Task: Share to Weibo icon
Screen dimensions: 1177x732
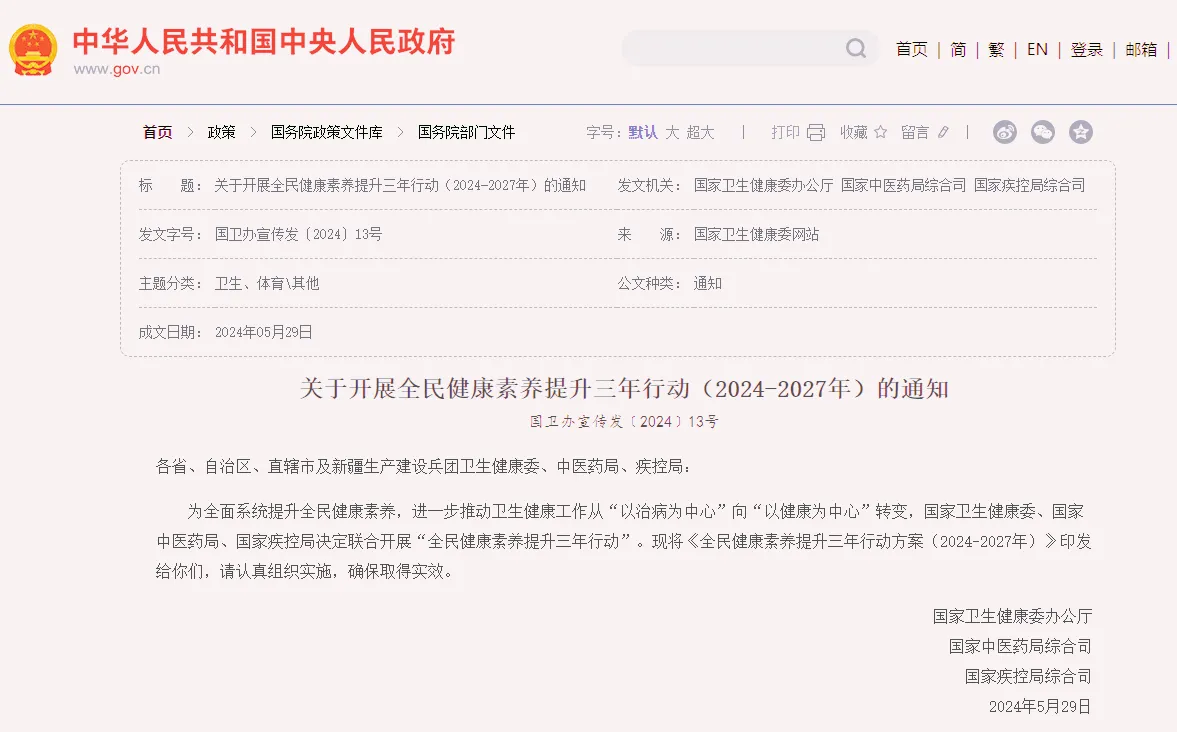Action: [1005, 132]
